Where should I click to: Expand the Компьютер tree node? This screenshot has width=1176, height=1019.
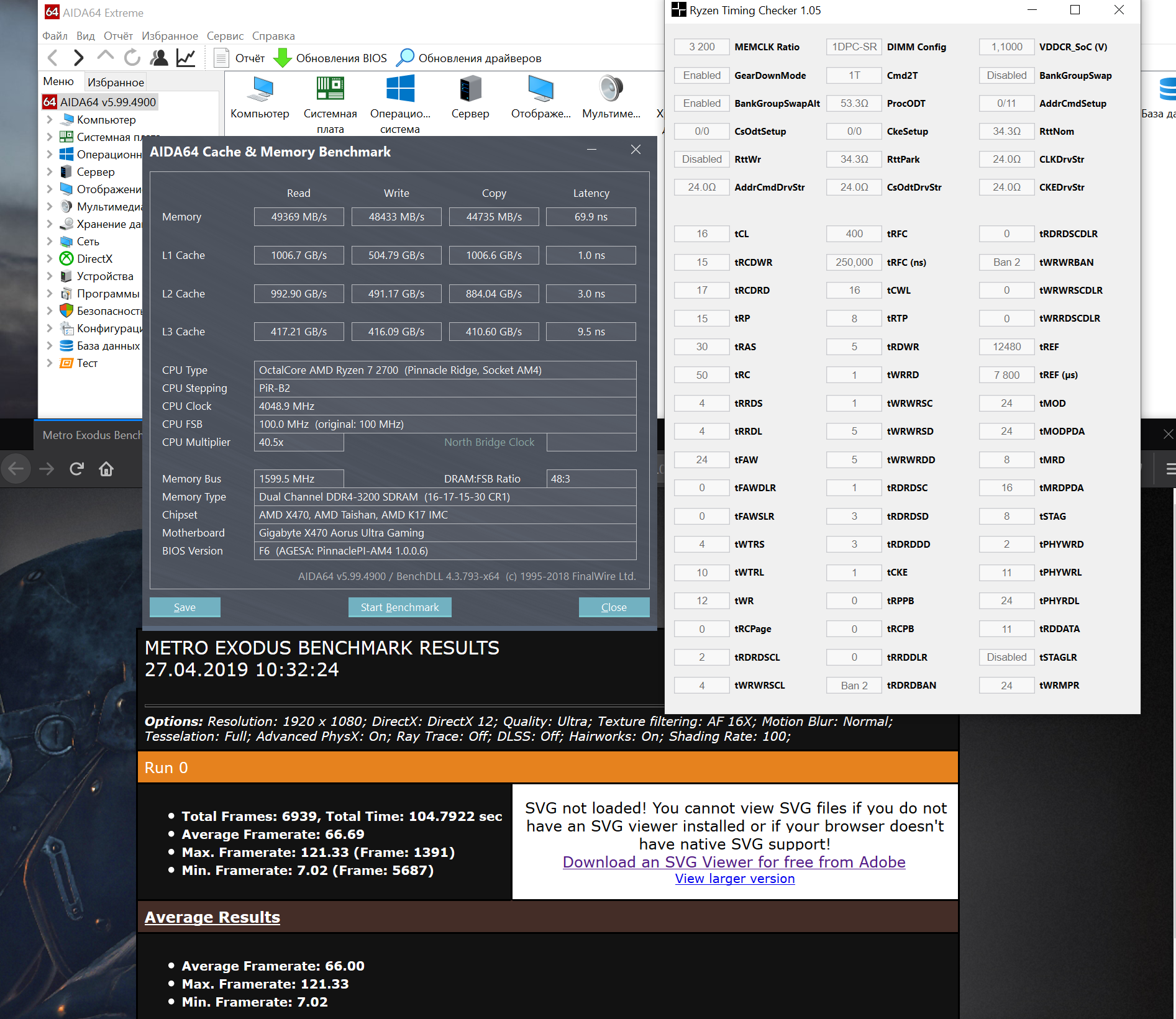click(50, 120)
